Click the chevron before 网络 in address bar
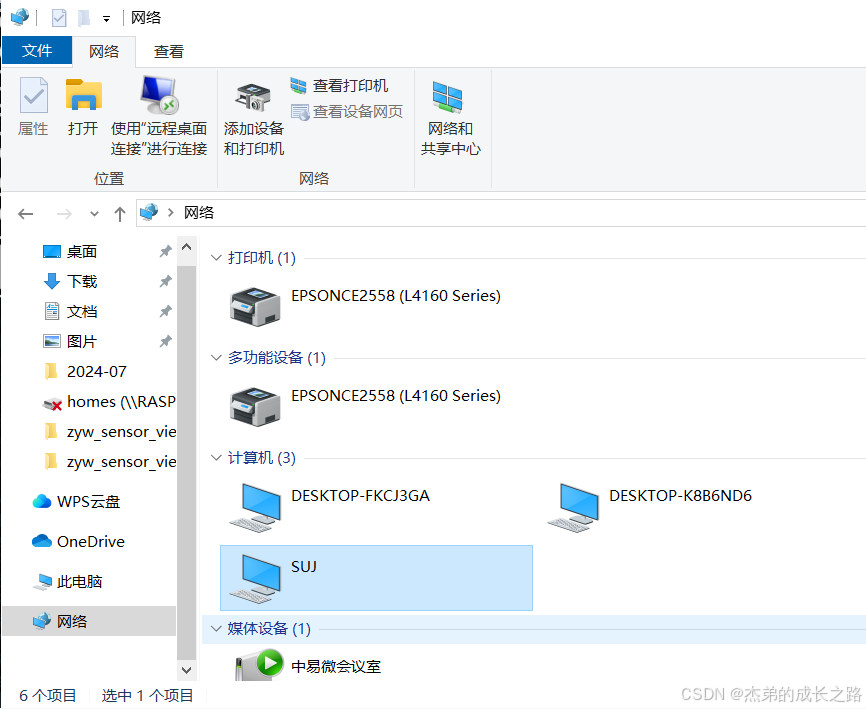Image resolution: width=866 pixels, height=709 pixels. 171,213
